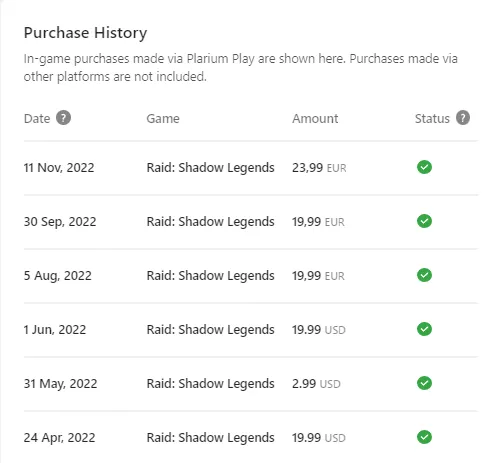Image resolution: width=496 pixels, height=463 pixels.
Task: Click the 2.99 USD amount
Action: (x=316, y=384)
